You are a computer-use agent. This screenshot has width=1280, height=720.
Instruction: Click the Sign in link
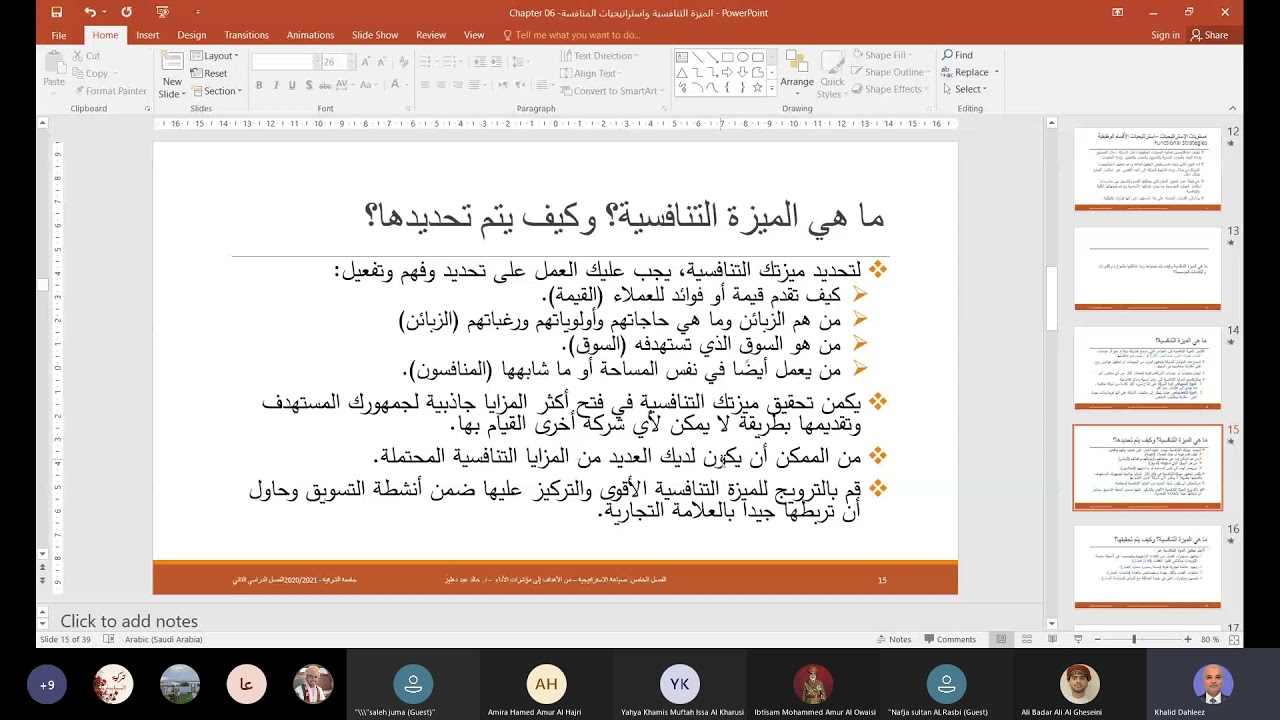(x=1165, y=35)
